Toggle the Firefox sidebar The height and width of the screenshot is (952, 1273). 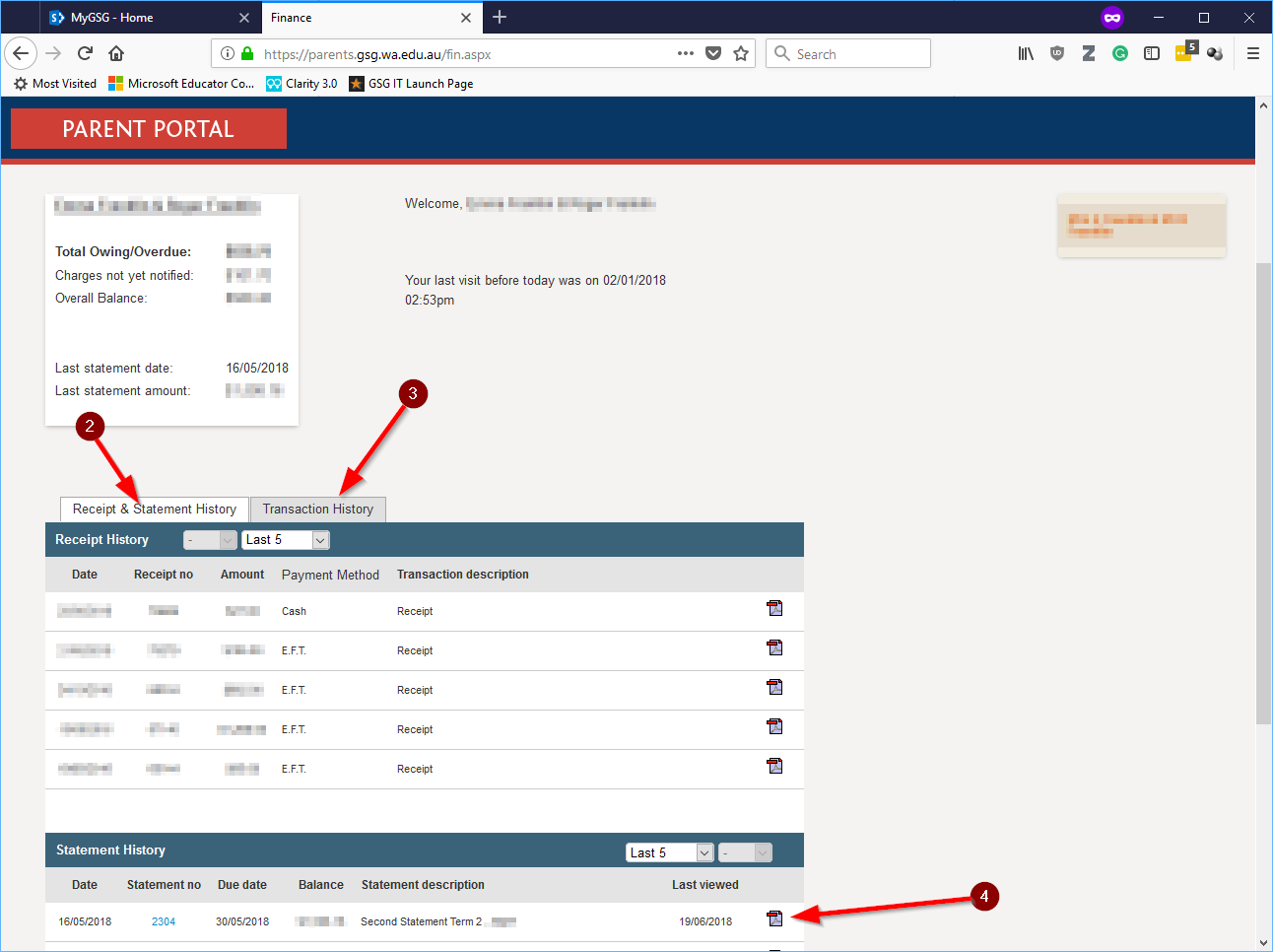click(x=1151, y=53)
